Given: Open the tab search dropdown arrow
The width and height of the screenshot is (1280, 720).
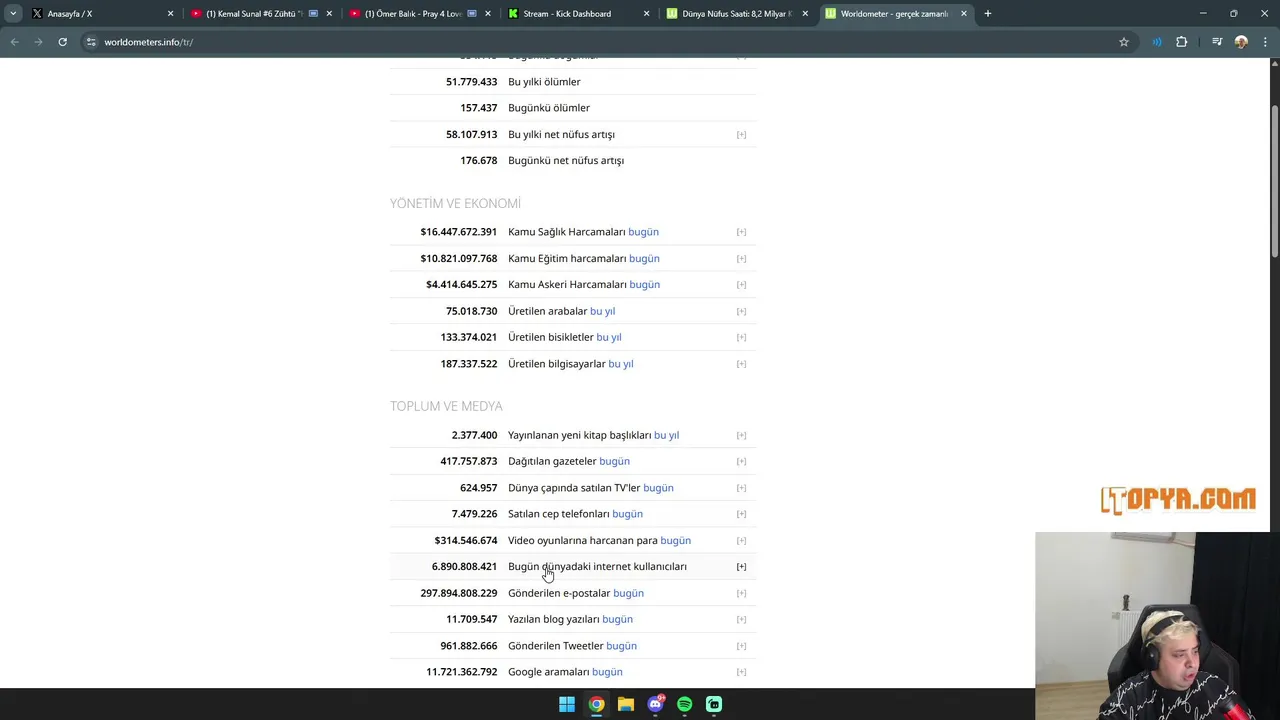Looking at the screenshot, I should [13, 14].
